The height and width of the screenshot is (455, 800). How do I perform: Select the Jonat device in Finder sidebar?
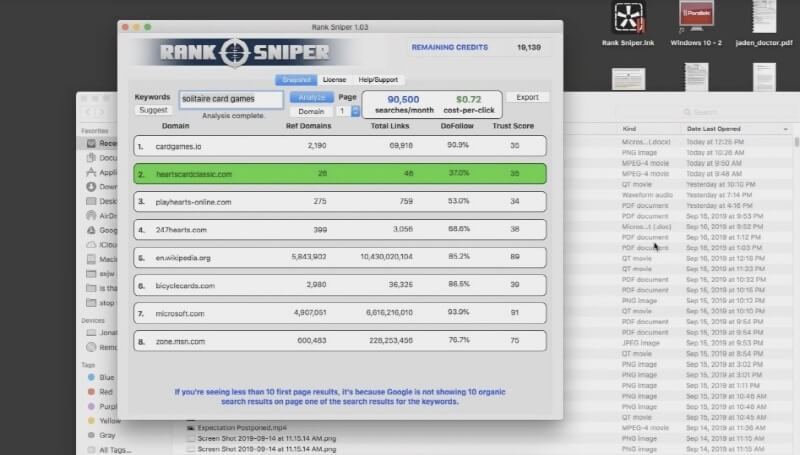coord(101,333)
